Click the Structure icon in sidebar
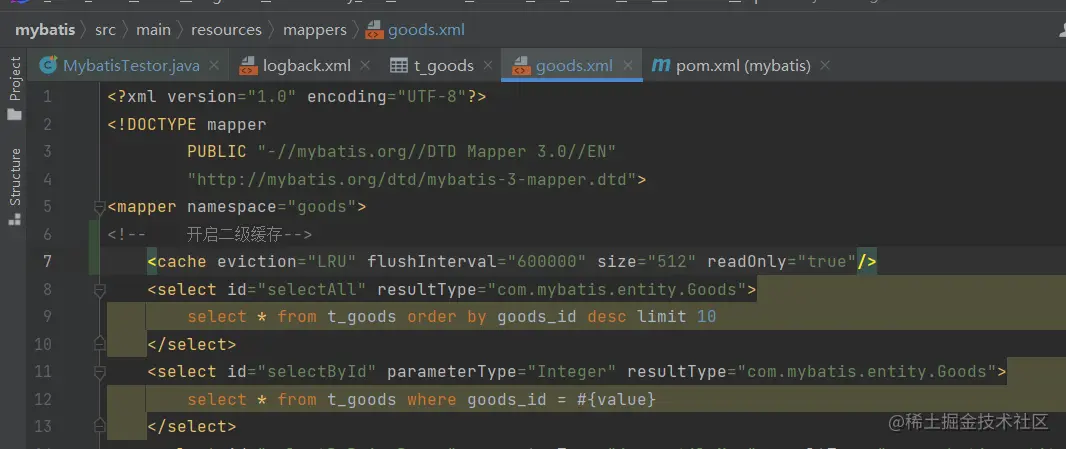 14,219
